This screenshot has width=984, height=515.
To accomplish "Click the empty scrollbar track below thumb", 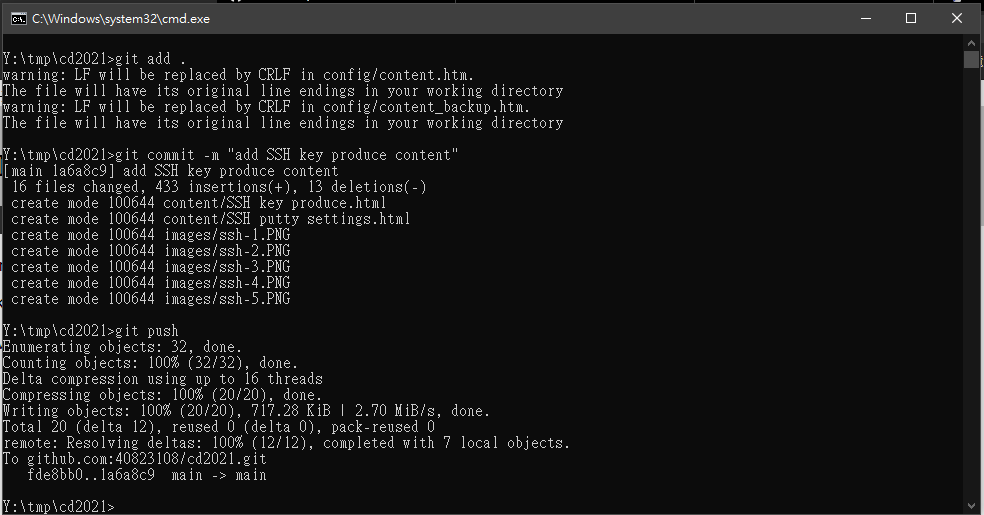I will click(971, 282).
